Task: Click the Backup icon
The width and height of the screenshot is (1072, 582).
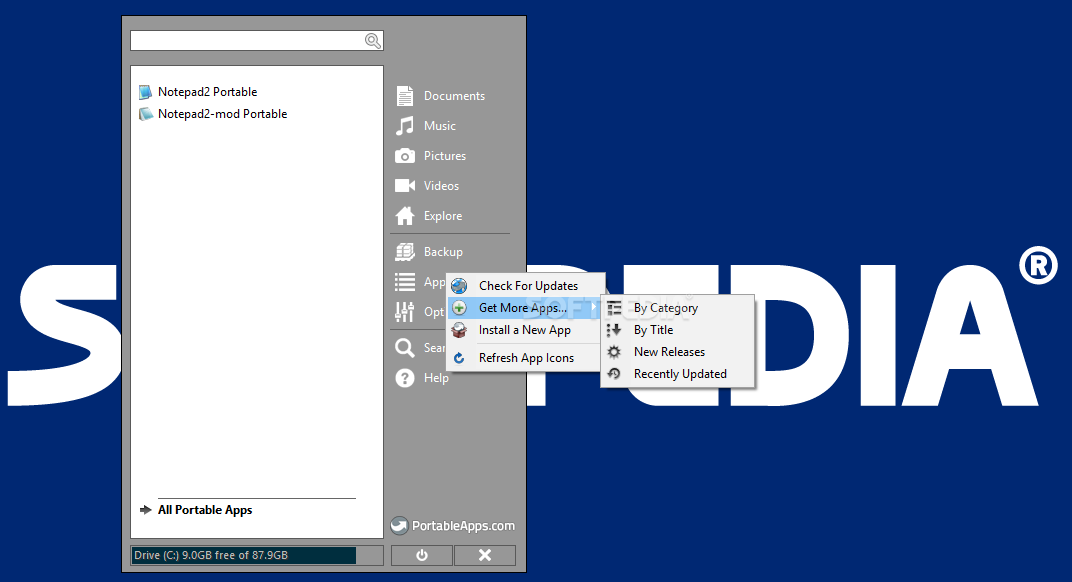Action: (405, 252)
